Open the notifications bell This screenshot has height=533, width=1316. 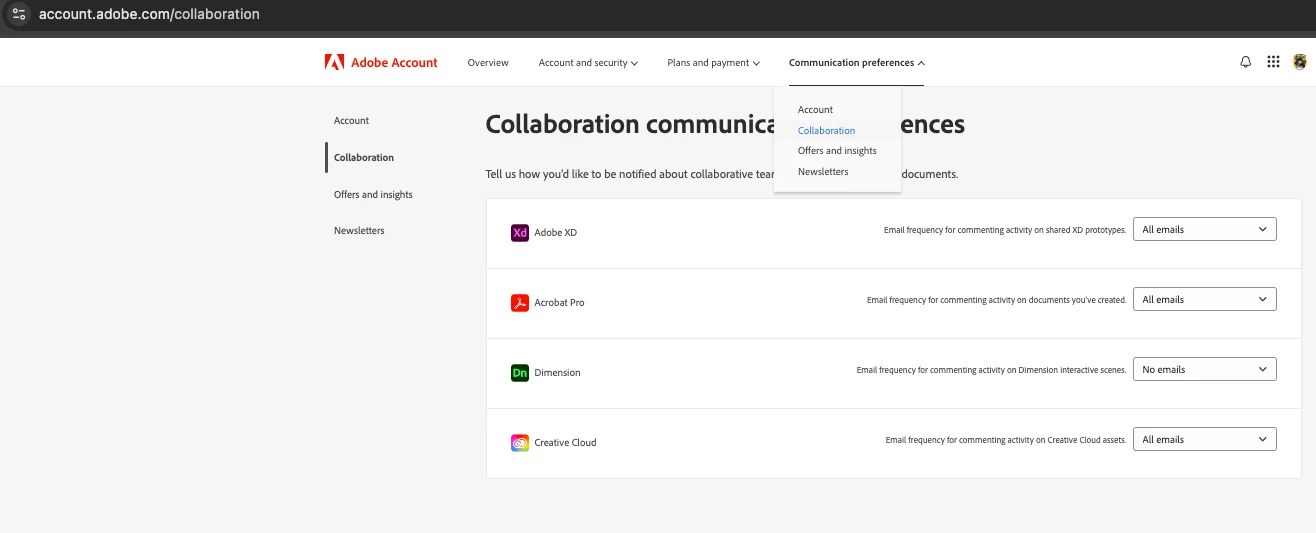(x=1245, y=62)
